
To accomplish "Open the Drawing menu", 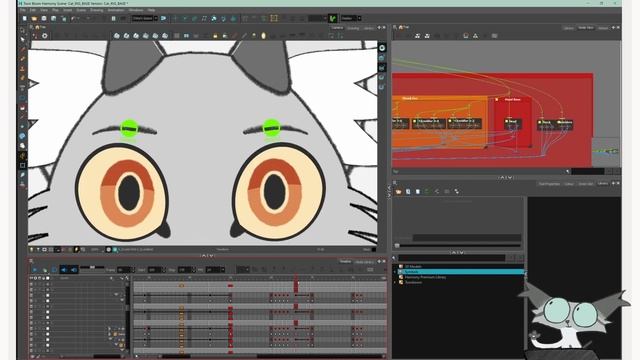I will [x=97, y=10].
